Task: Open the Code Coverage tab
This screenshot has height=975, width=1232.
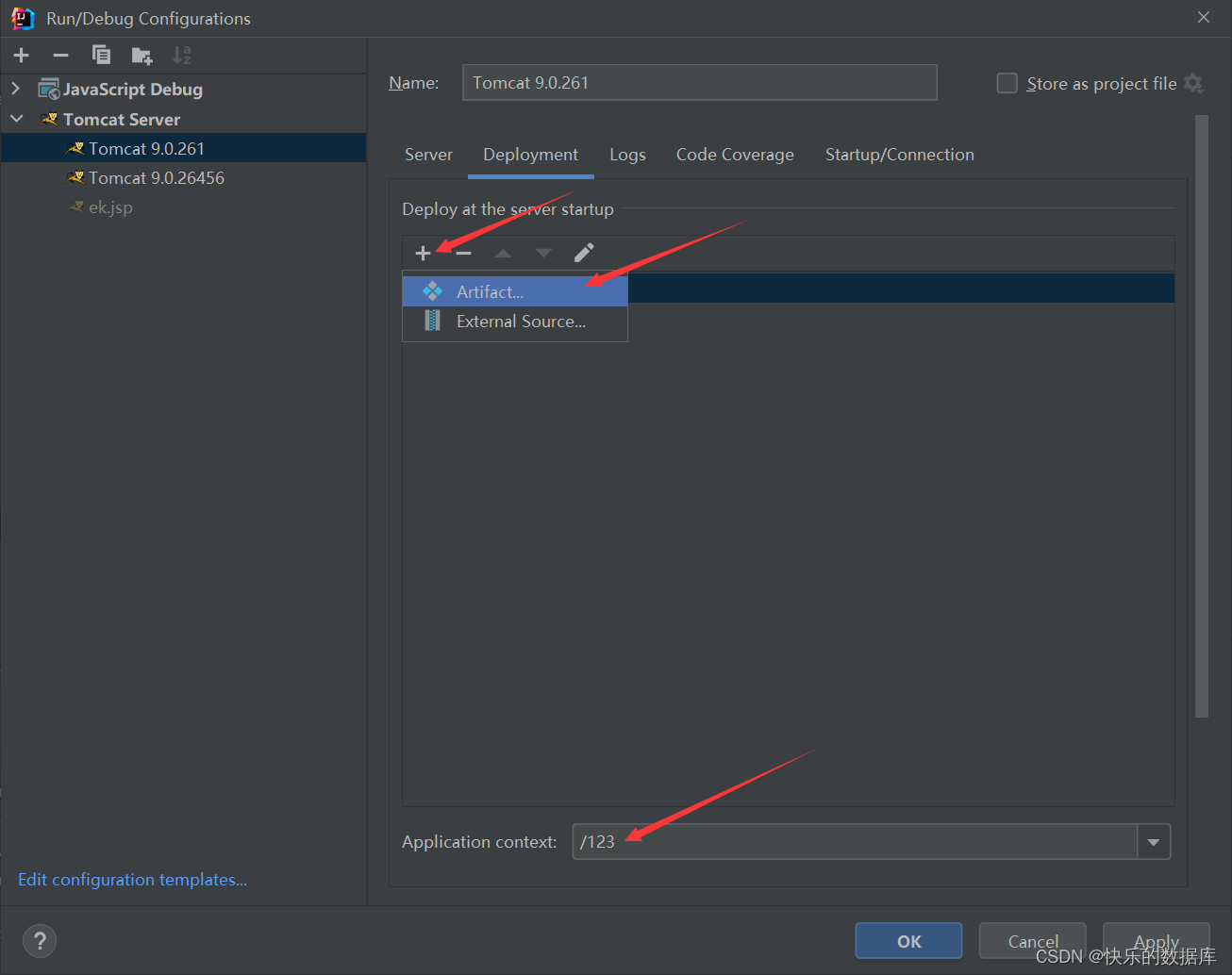Action: [x=735, y=155]
